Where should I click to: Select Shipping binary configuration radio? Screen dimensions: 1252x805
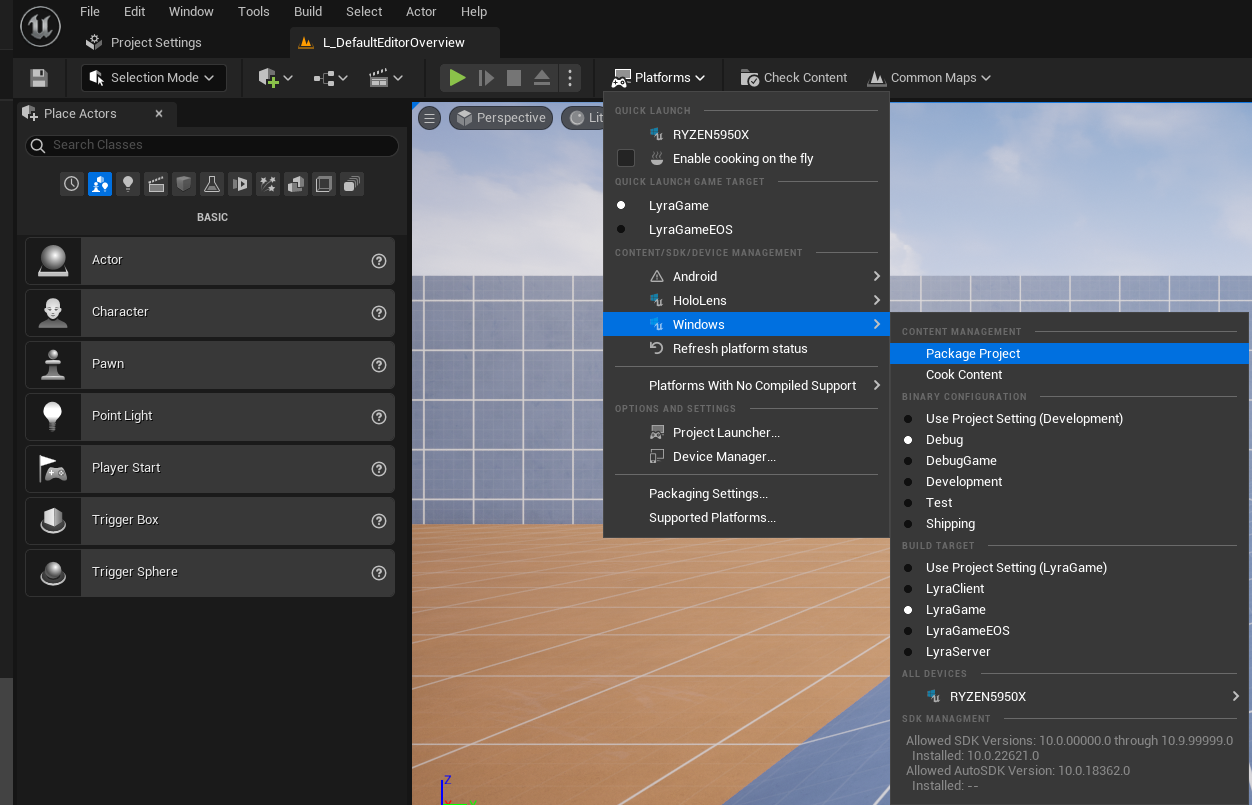(908, 524)
